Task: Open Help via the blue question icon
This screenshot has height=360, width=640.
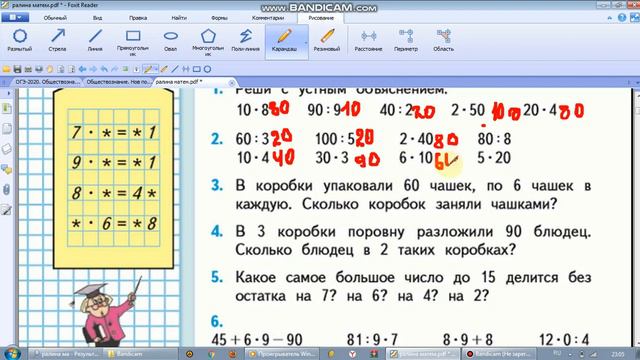Action: 622,18
